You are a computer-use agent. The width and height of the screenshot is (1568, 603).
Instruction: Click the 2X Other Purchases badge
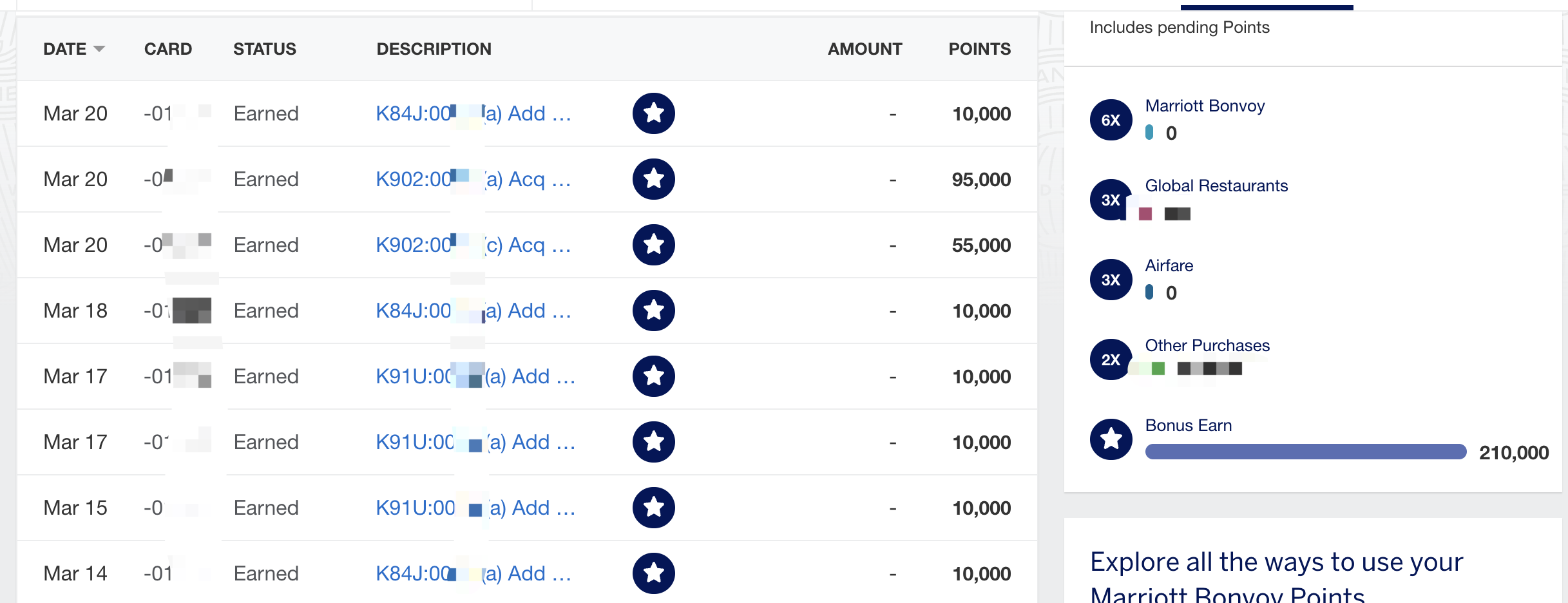tap(1111, 359)
